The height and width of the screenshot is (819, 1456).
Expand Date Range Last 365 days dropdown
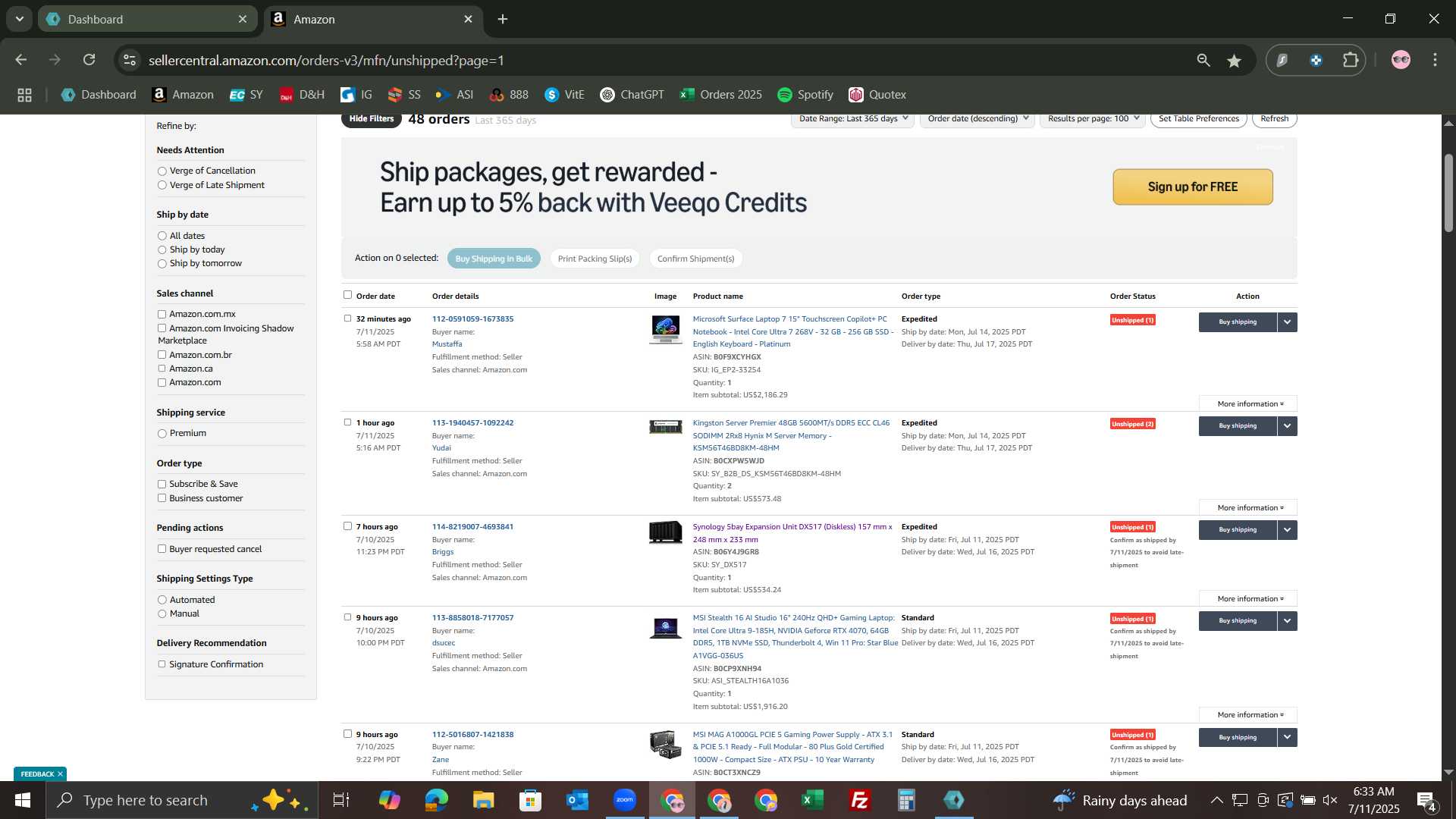[x=852, y=119]
